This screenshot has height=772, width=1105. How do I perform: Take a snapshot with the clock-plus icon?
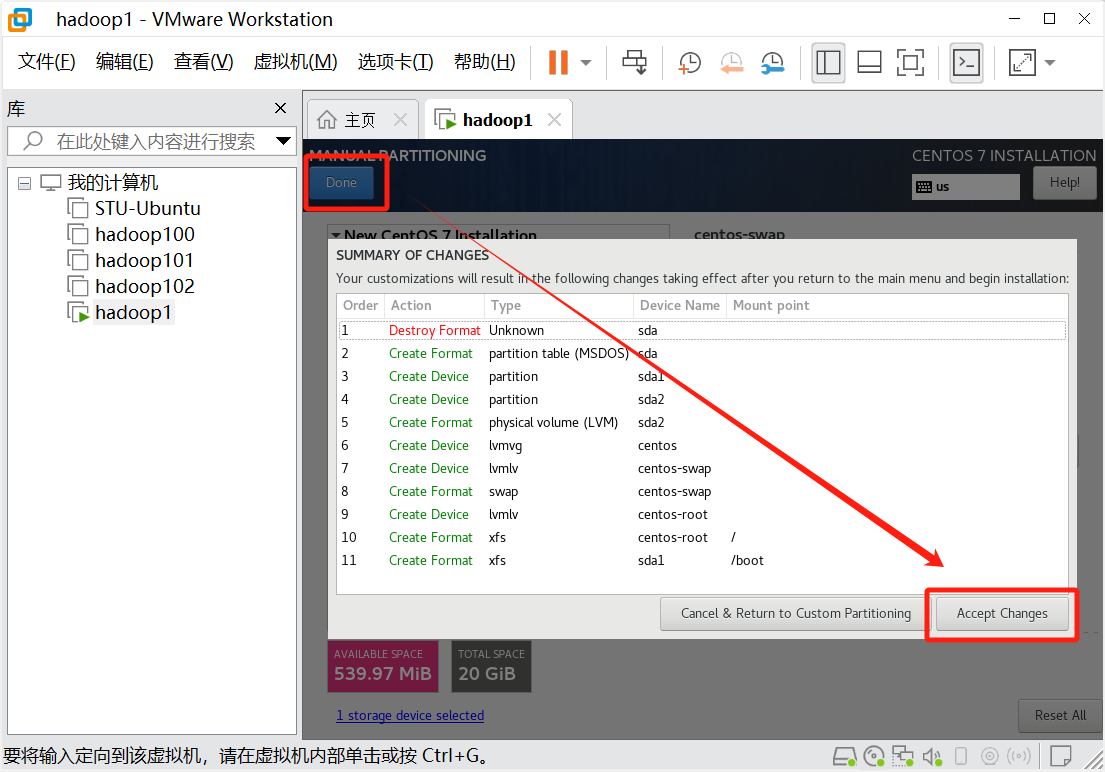click(689, 63)
